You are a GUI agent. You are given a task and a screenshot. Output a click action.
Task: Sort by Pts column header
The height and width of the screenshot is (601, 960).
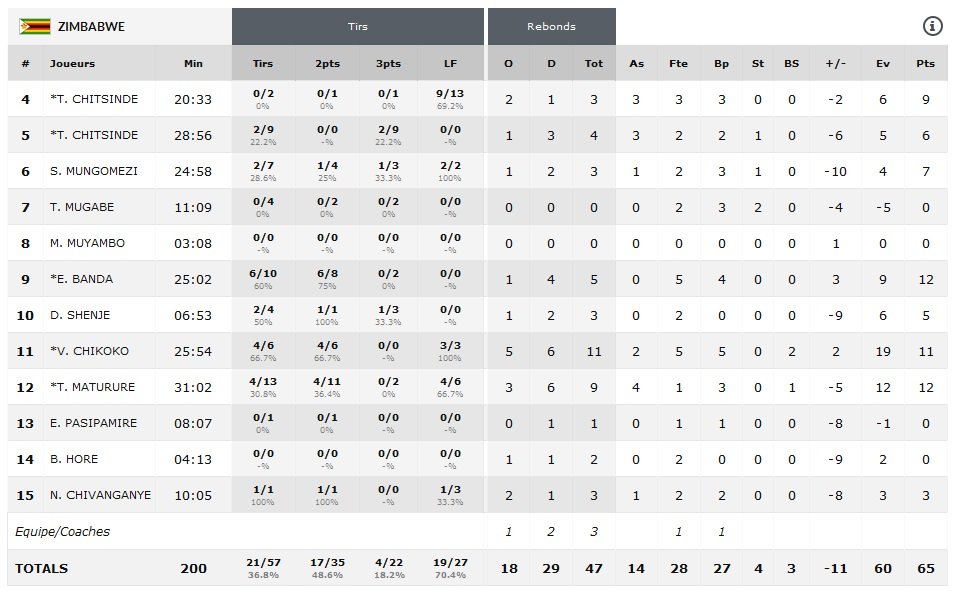coord(925,63)
